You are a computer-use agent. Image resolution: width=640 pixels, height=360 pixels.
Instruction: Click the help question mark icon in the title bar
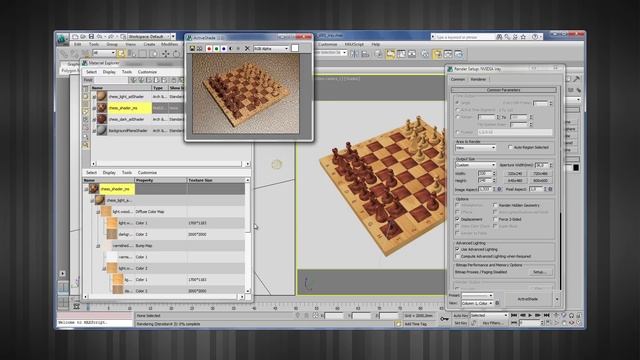[x=535, y=37]
